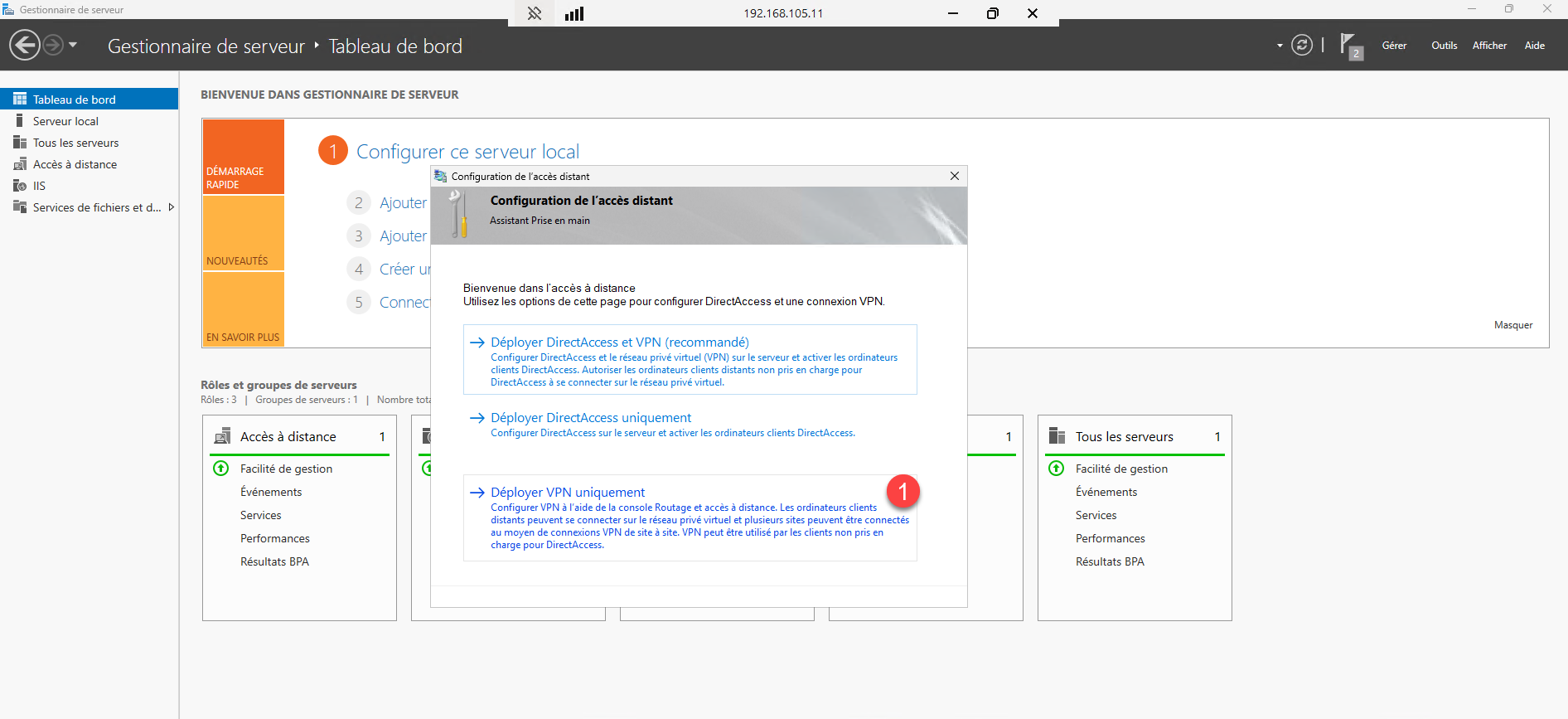Select Déployer DirectAccess uniquement option
The height and width of the screenshot is (719, 1568).
590,418
